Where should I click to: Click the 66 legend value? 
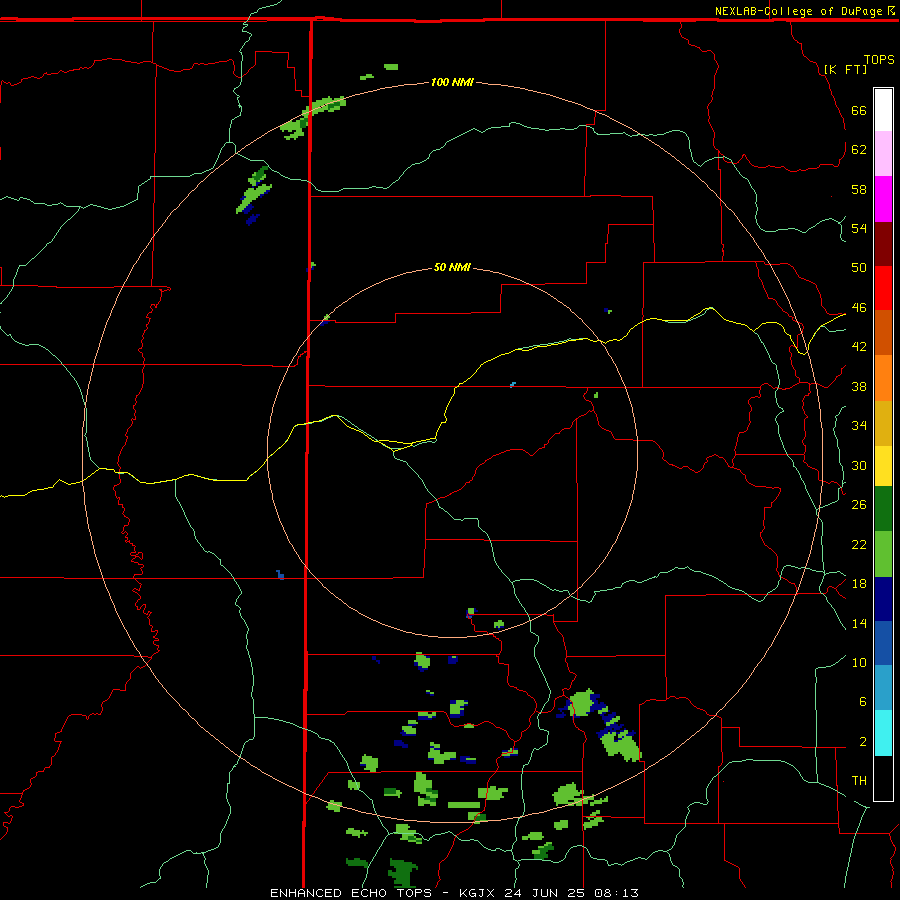[x=859, y=110]
